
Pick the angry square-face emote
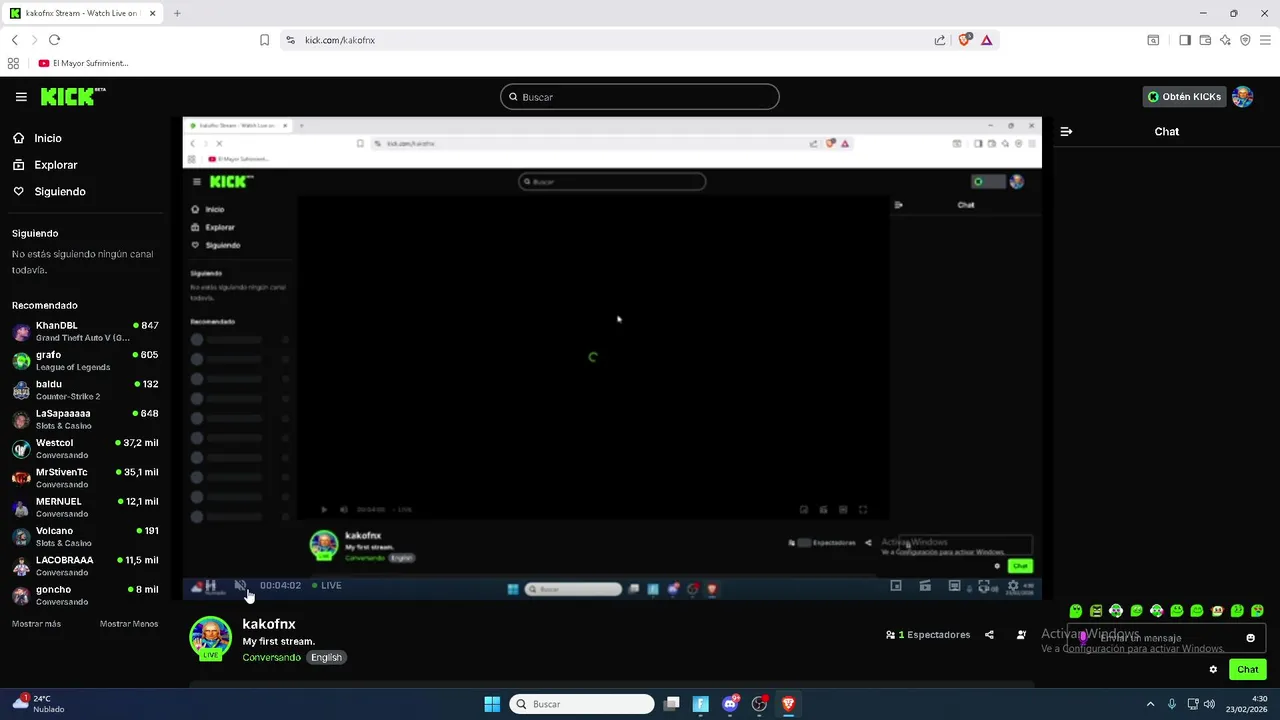[1096, 610]
